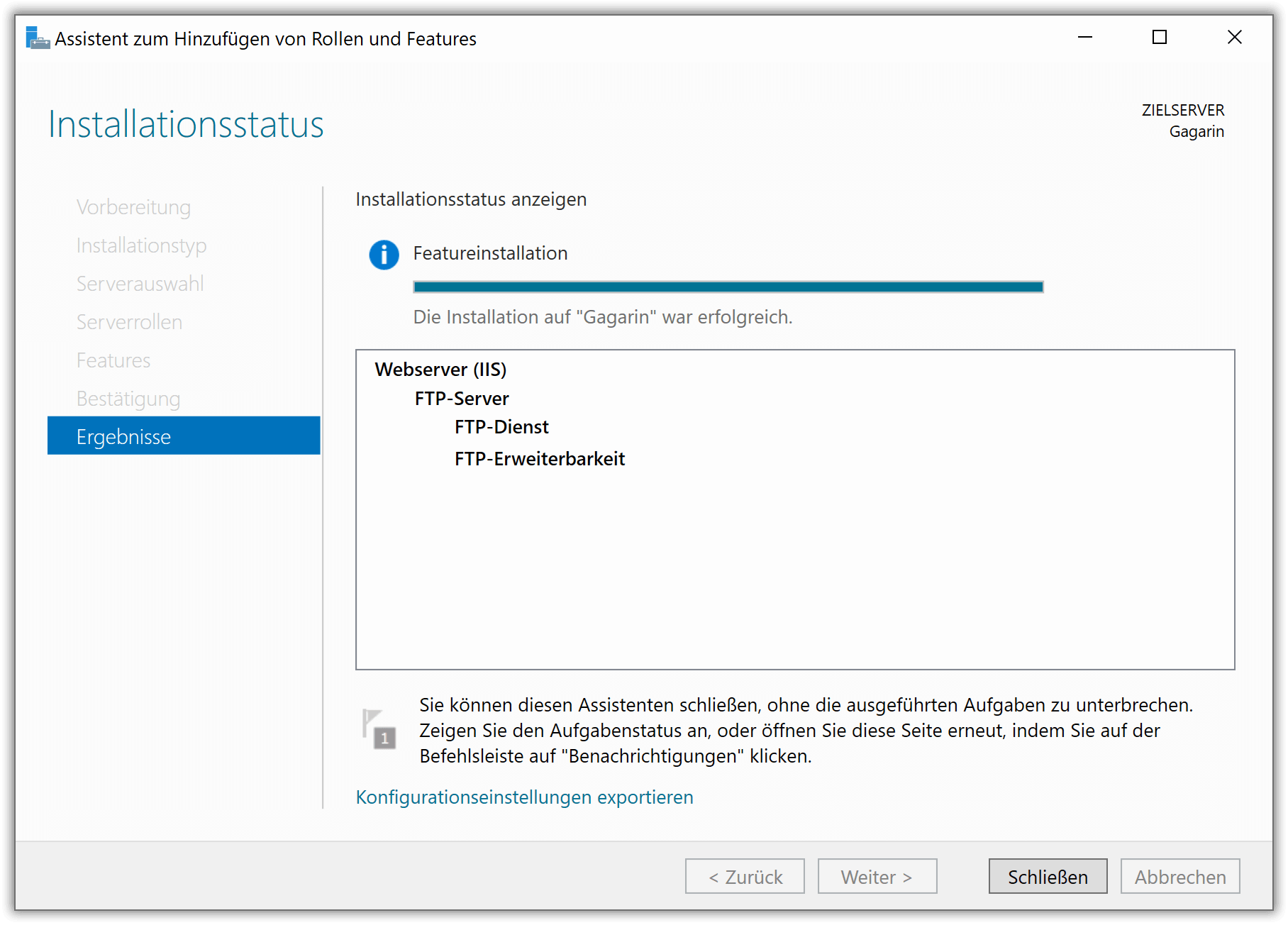Image resolution: width=1288 pixels, height=925 pixels.
Task: Click the Benachrichtigungen hint paragraph
Action: [x=806, y=731]
